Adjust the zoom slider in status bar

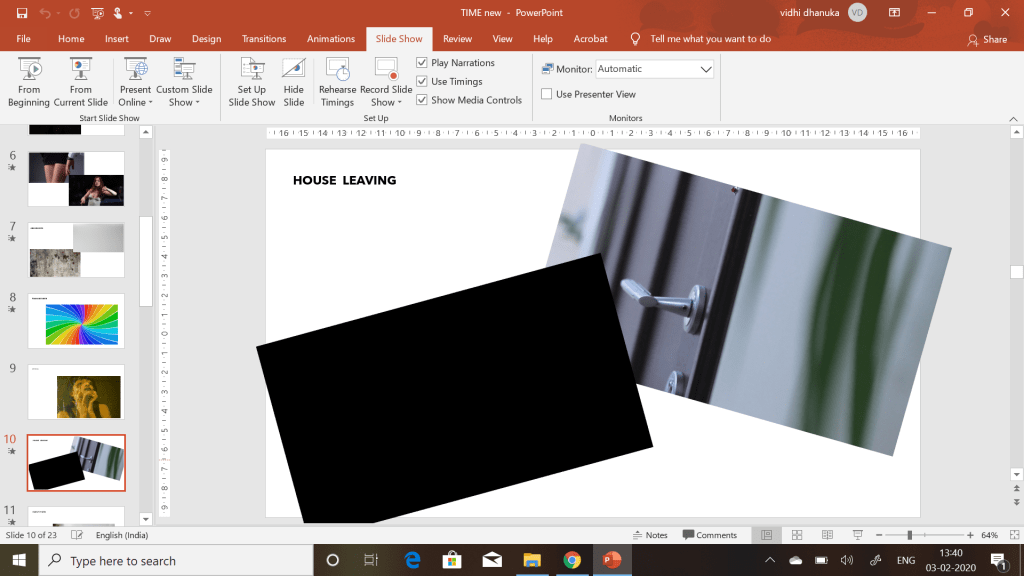tap(909, 535)
